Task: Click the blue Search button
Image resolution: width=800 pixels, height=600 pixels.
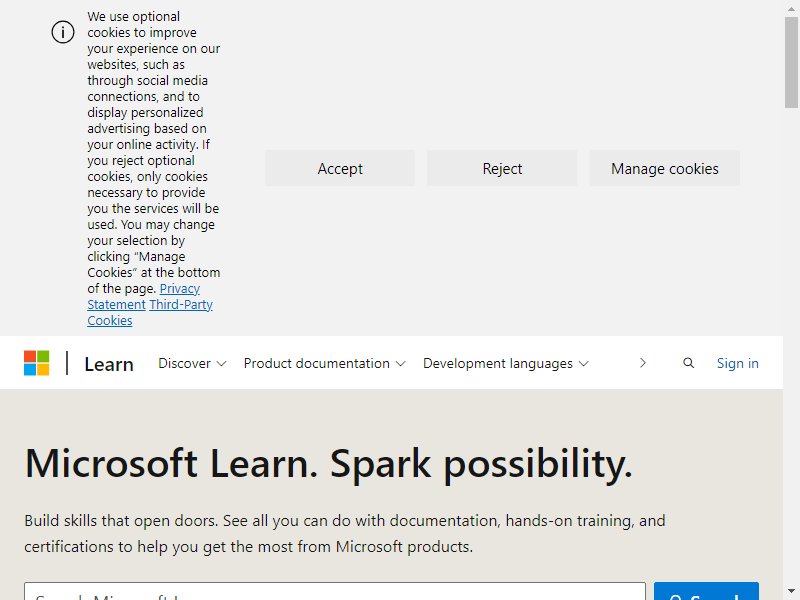Action: pos(706,591)
